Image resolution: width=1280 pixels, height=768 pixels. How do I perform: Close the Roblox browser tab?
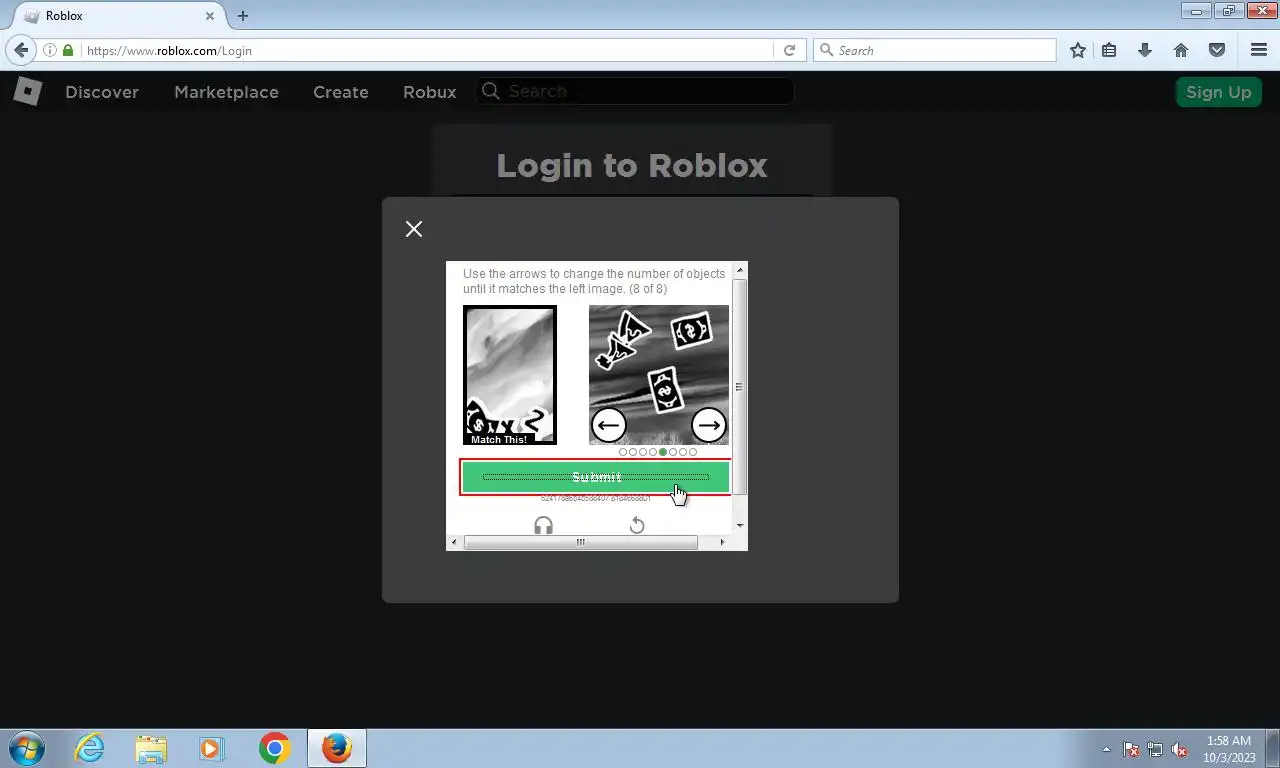click(210, 16)
